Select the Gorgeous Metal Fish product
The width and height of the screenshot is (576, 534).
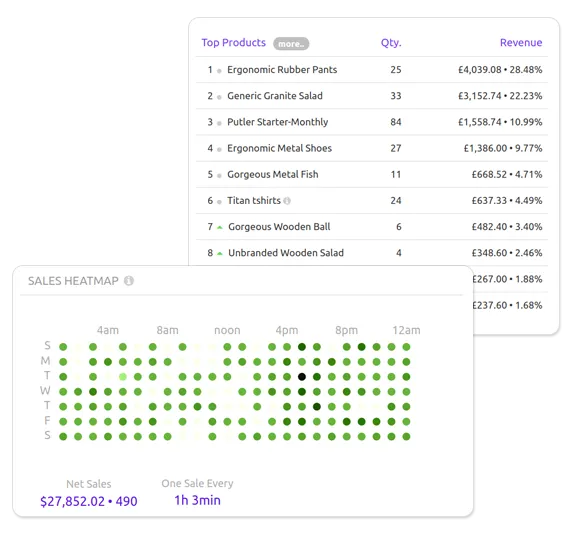[273, 174]
